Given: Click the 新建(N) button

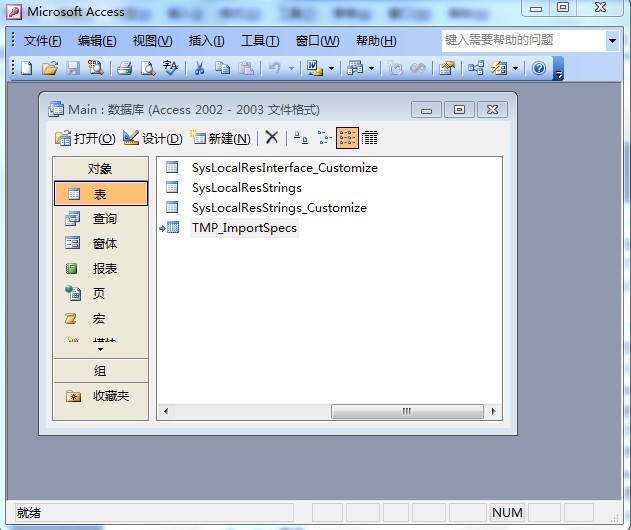Looking at the screenshot, I should (220, 138).
